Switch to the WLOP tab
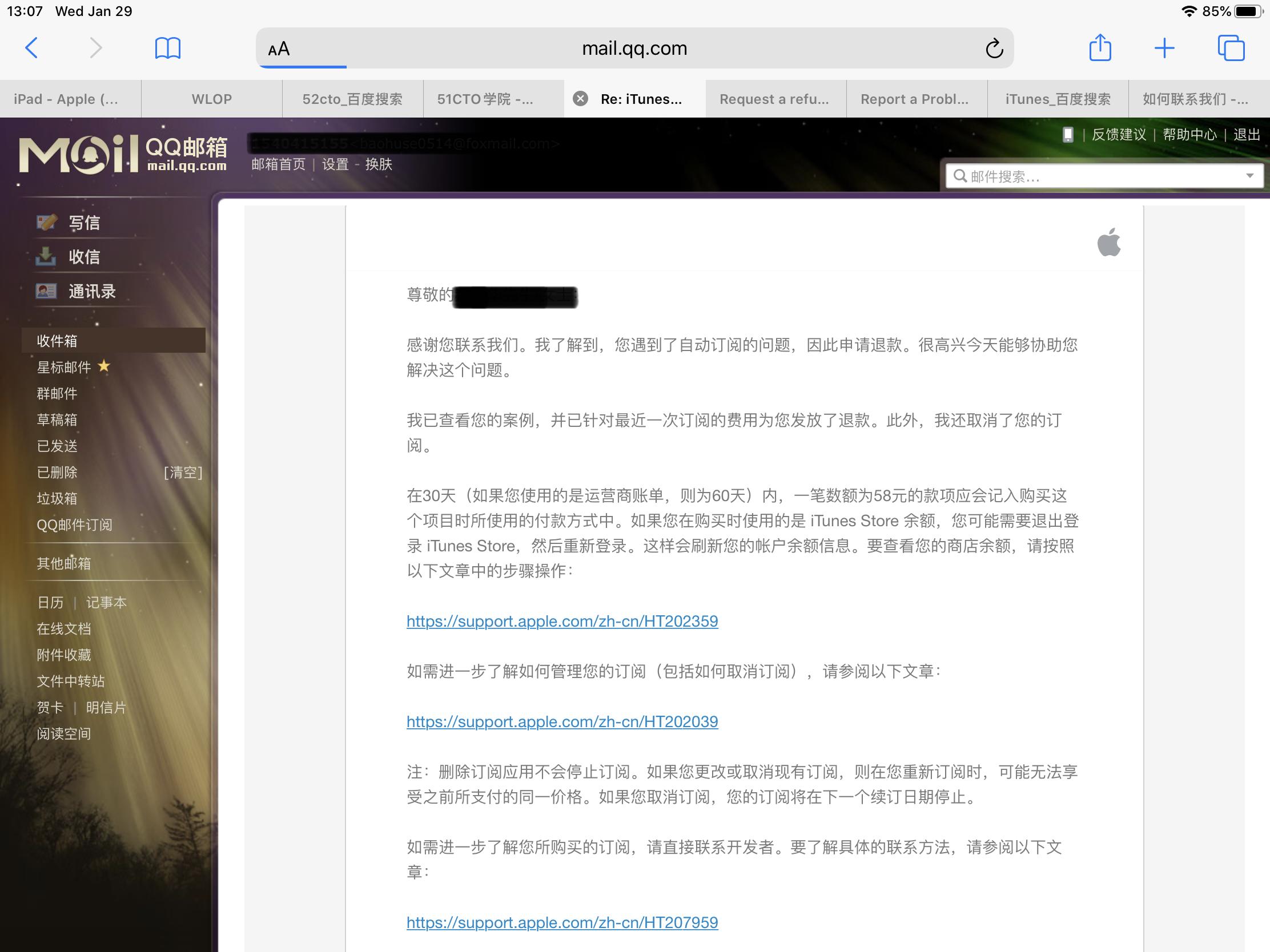Viewport: 1270px width, 952px height. coord(210,99)
